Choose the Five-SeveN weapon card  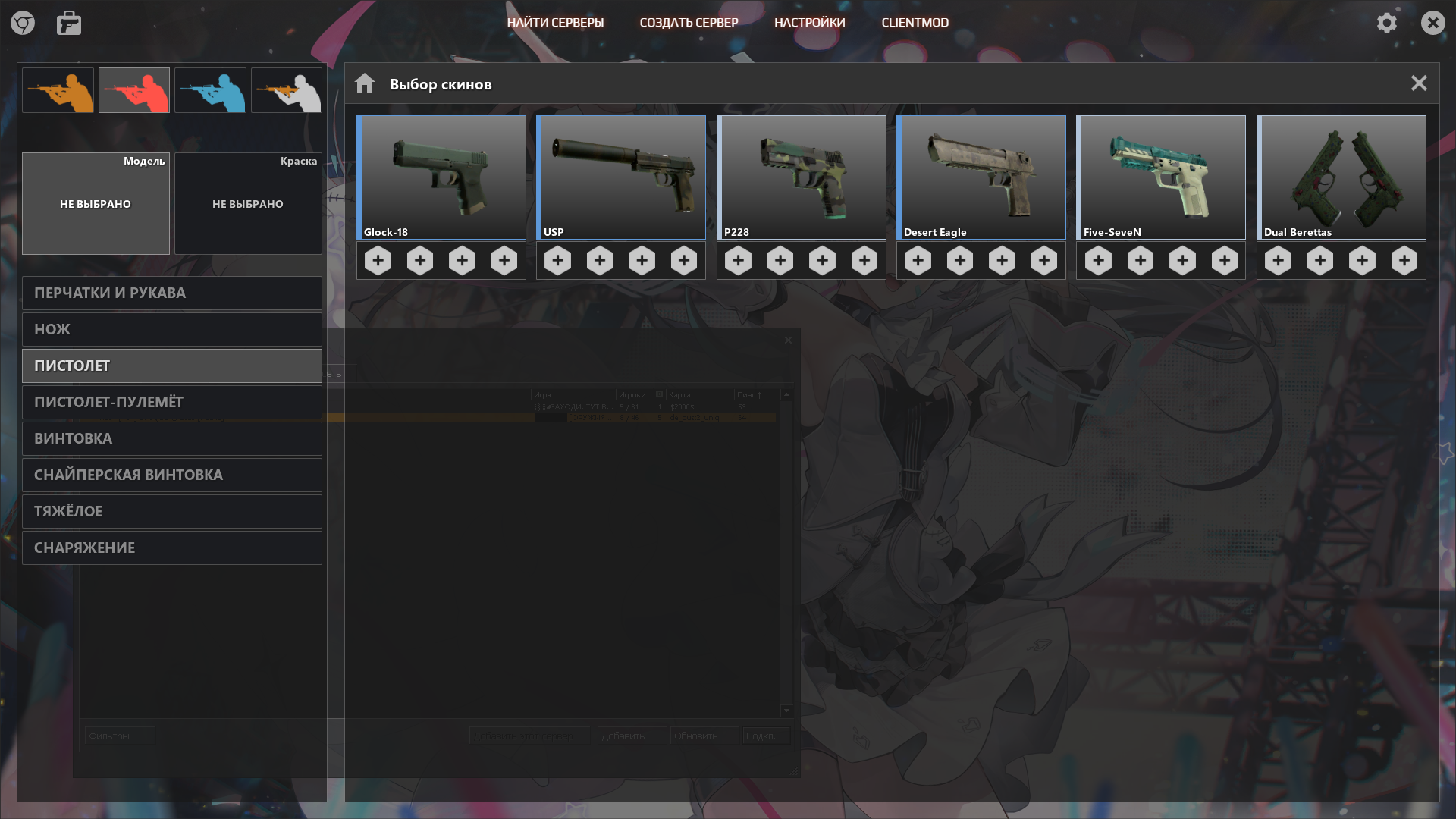[1161, 177]
